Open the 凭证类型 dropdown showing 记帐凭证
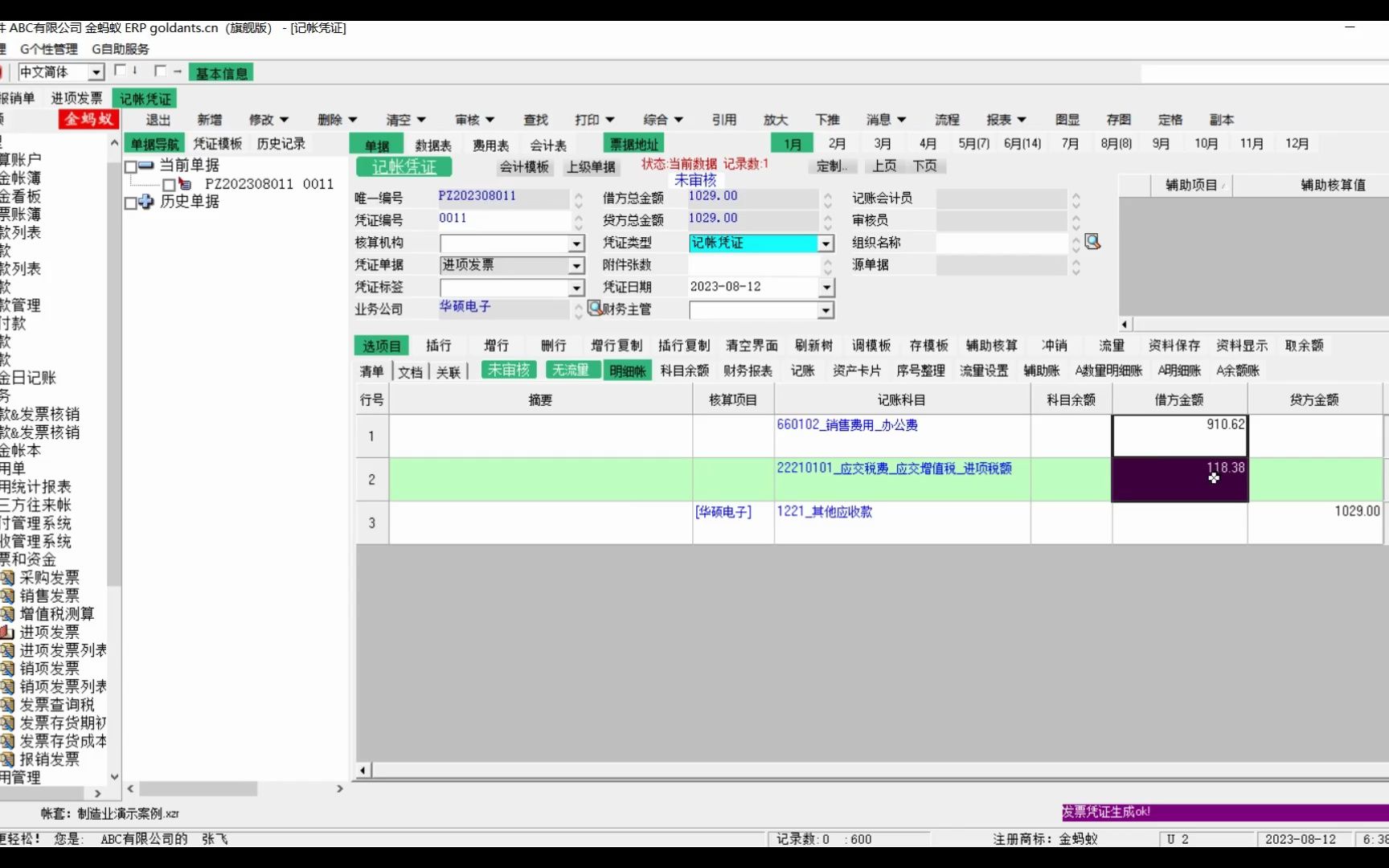Viewport: 1389px width, 868px height. point(826,243)
